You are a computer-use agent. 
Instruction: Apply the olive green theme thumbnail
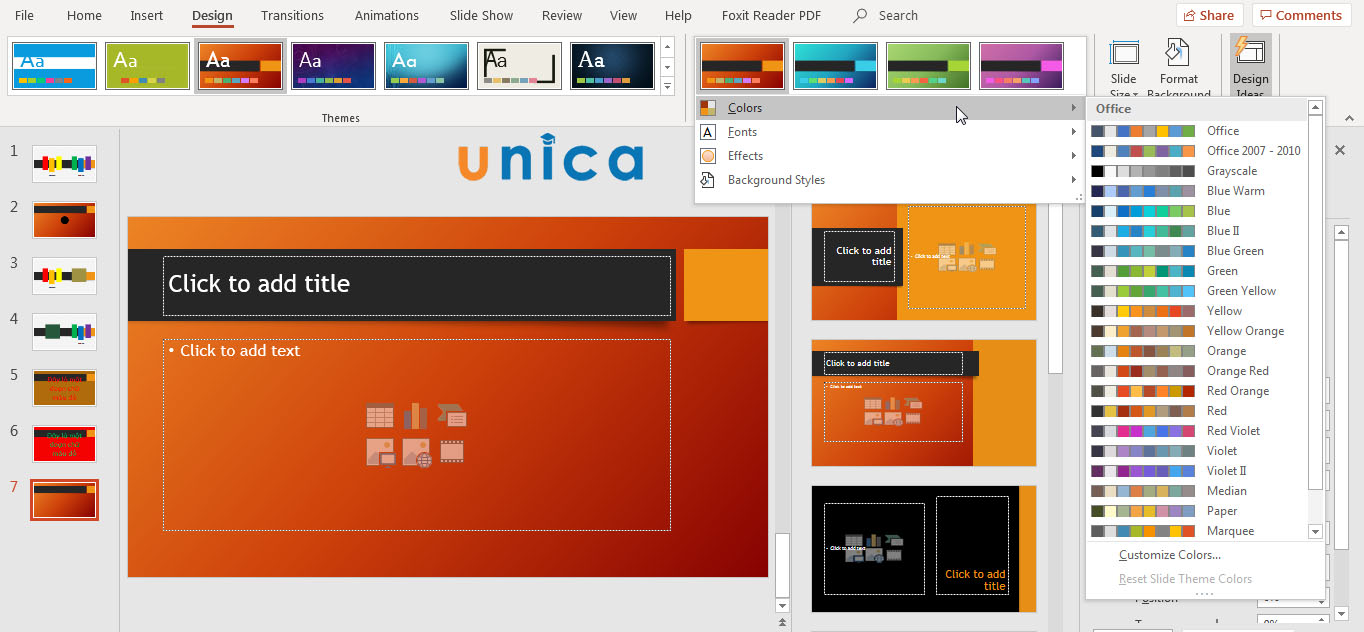[148, 66]
